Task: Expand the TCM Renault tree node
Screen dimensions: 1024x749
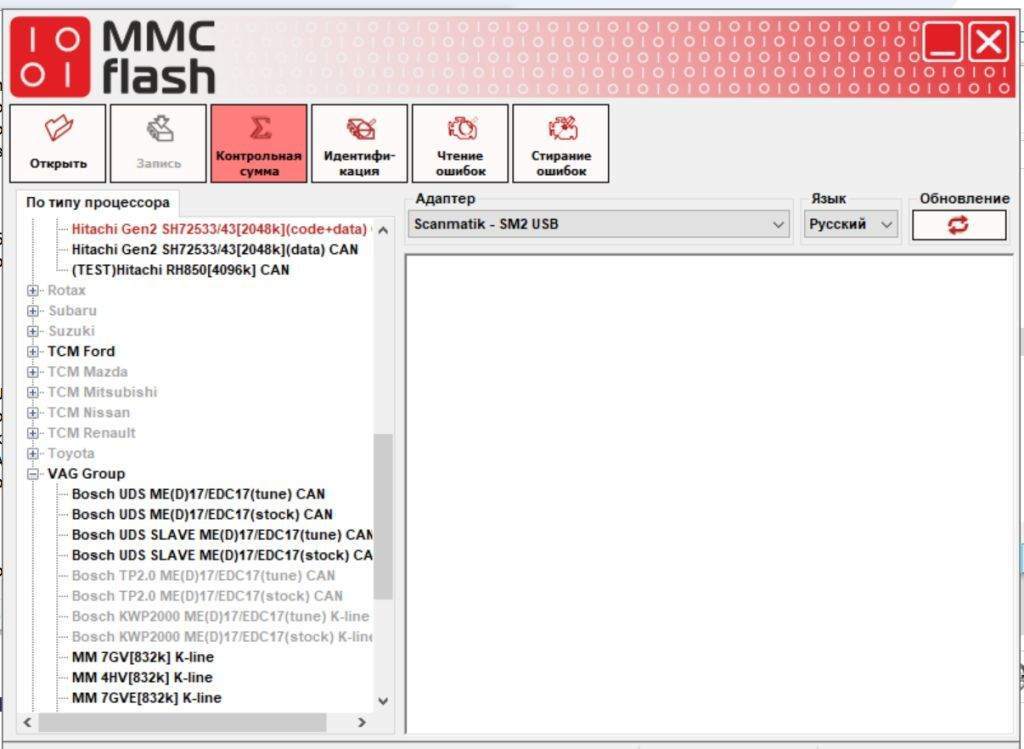Action: (33, 433)
